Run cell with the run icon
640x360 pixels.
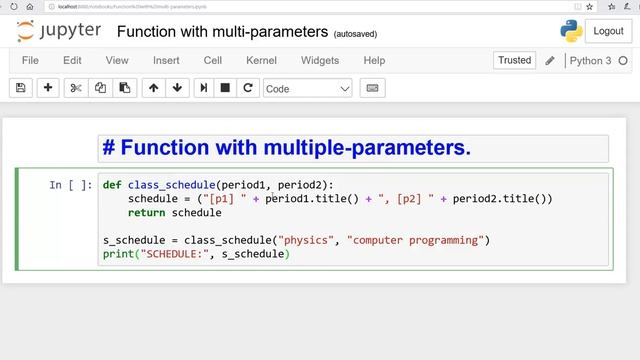[204, 88]
